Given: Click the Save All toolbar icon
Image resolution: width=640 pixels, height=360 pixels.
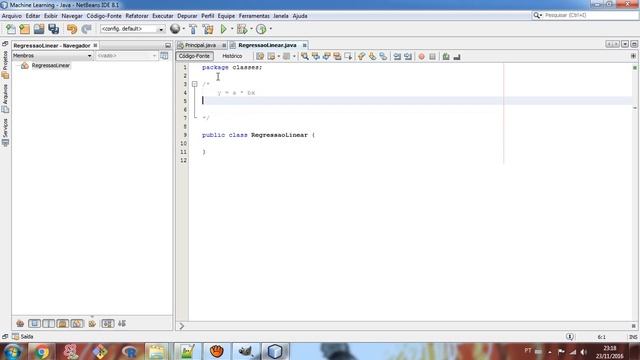Looking at the screenshot, I should coord(53,29).
